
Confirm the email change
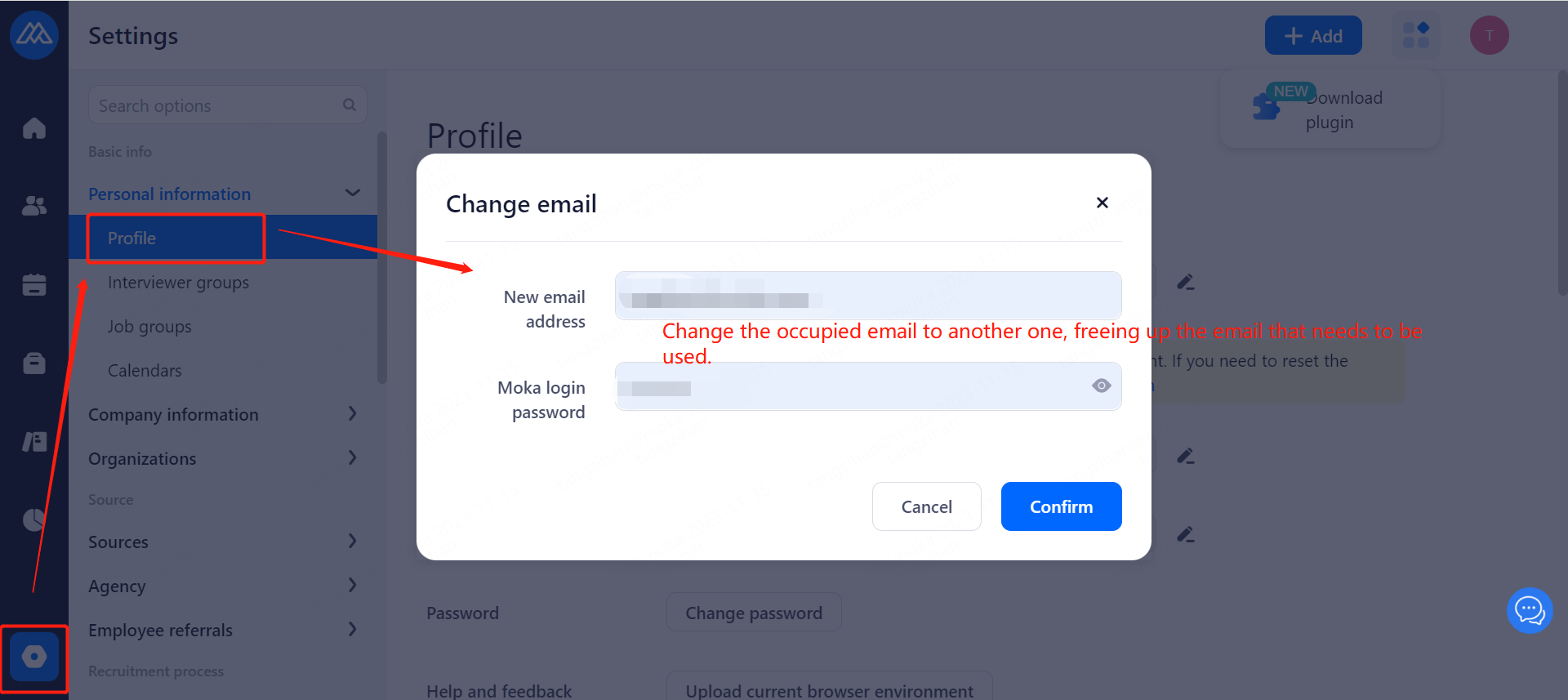[1061, 506]
